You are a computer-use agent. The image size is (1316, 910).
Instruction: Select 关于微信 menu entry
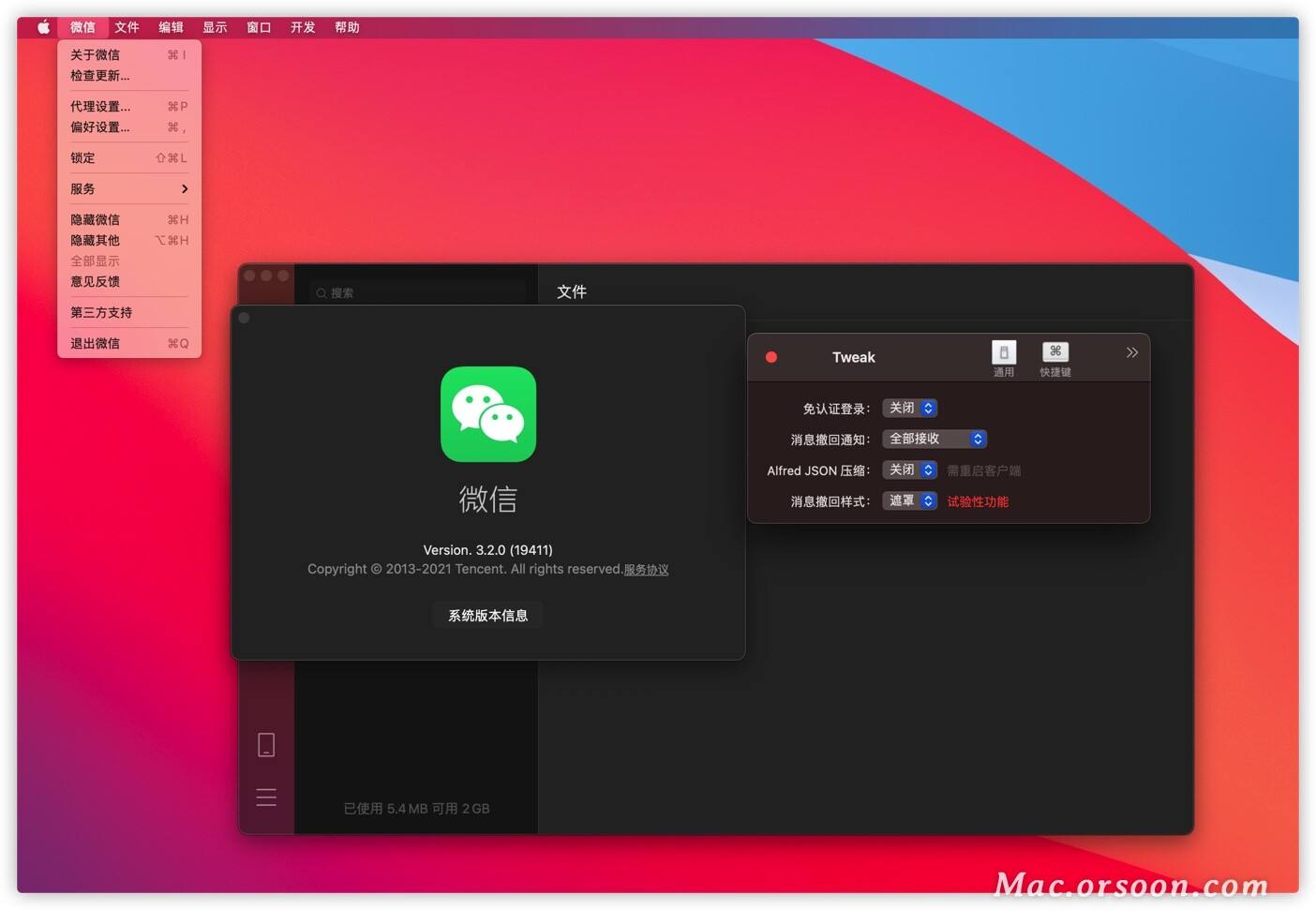click(x=129, y=54)
